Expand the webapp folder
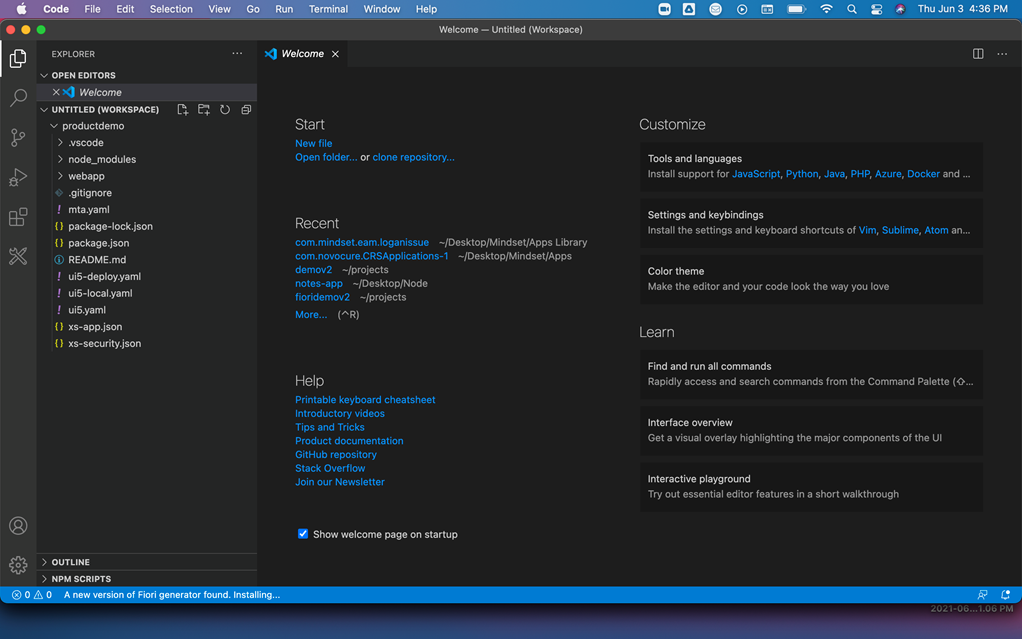Viewport: 1022px width, 639px height. (x=60, y=176)
